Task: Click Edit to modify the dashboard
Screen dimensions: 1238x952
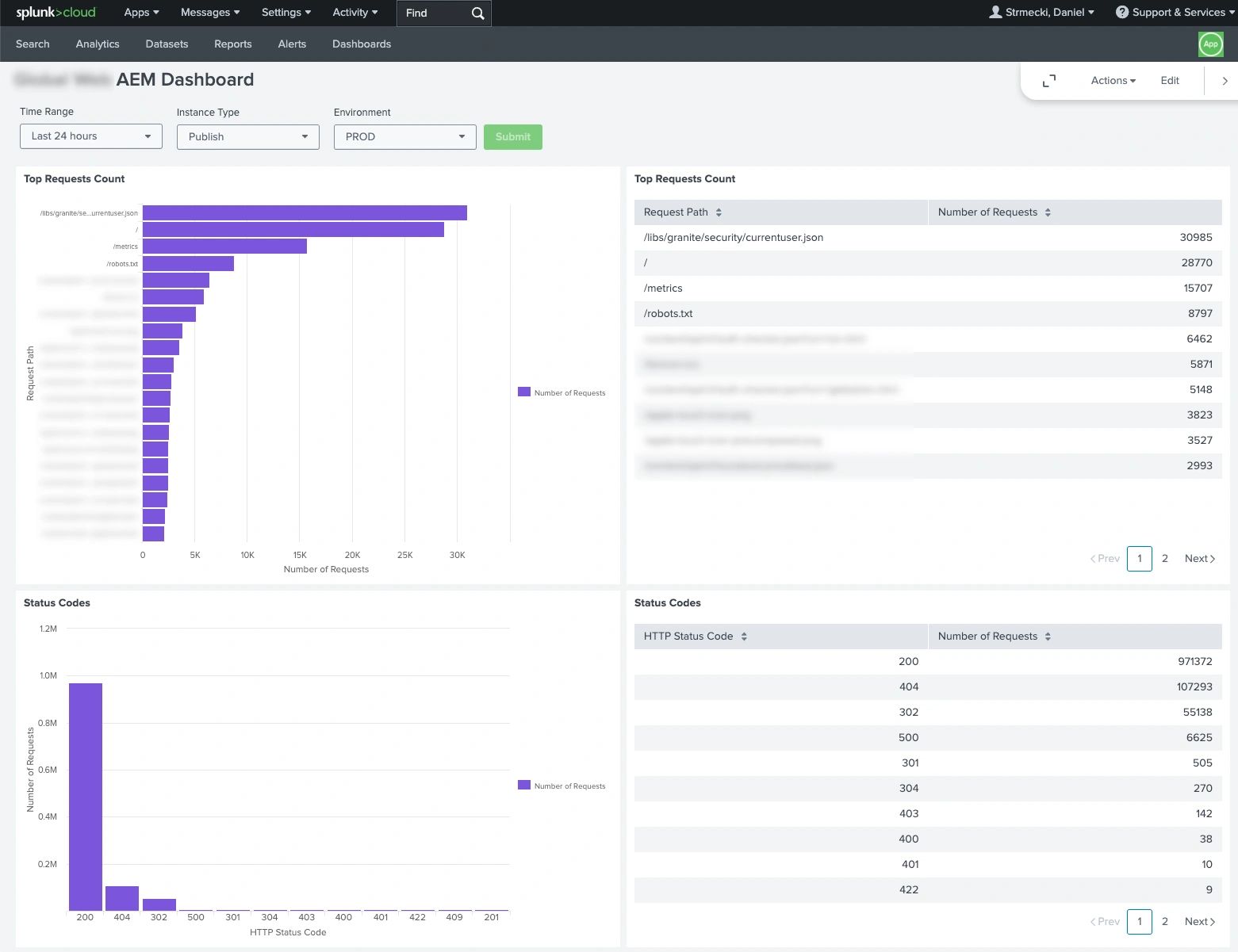Action: pyautogui.click(x=1169, y=80)
